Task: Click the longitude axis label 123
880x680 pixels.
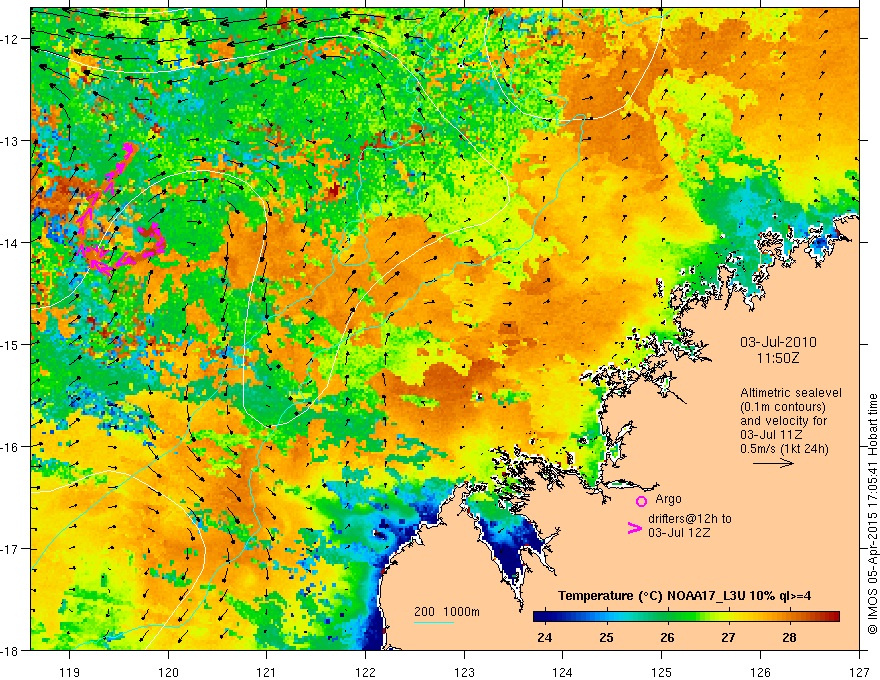Action: [464, 672]
